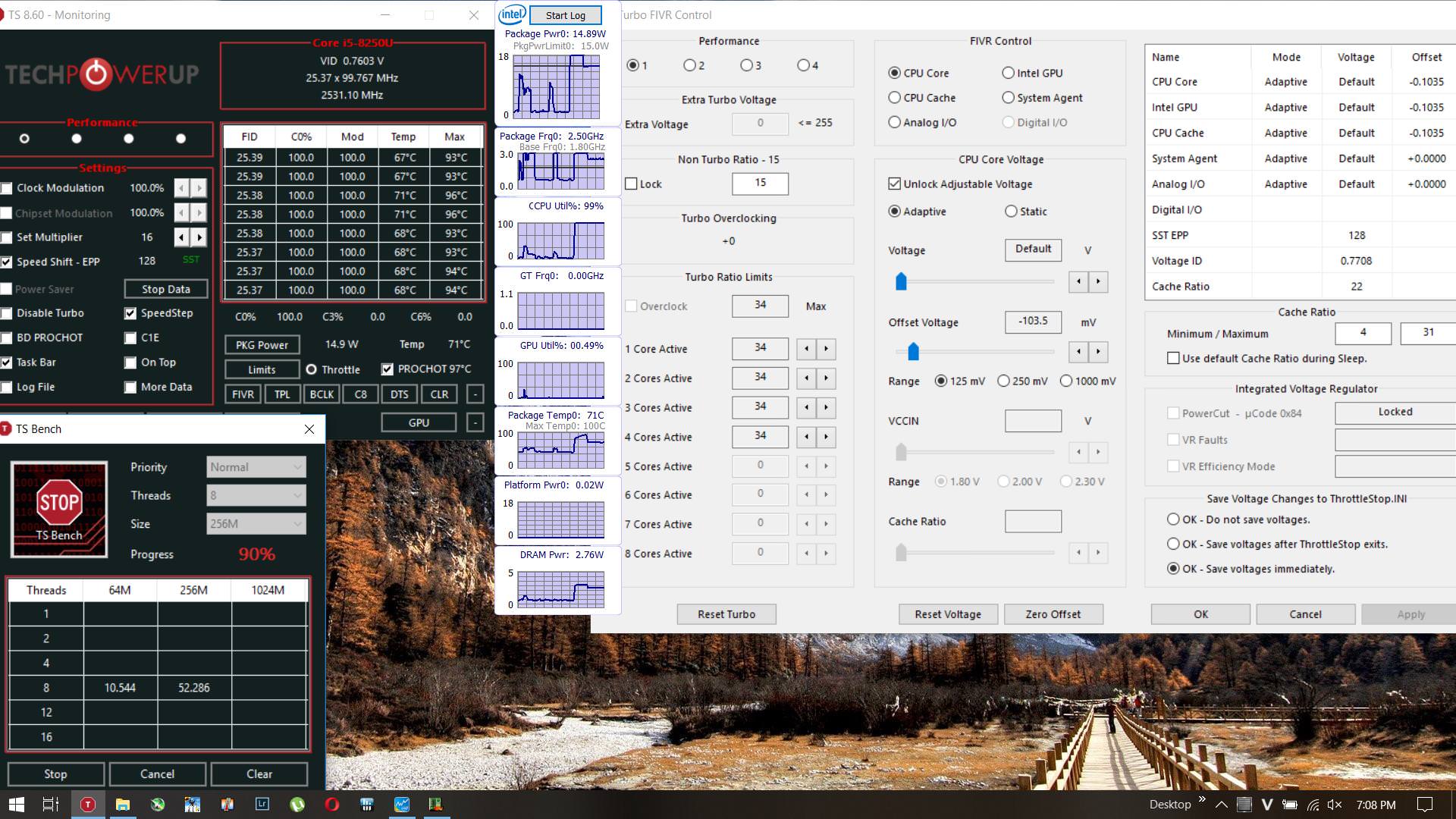Viewport: 1456px width, 819px height.
Task: Click Start Log in the power gadget
Action: coord(565,15)
